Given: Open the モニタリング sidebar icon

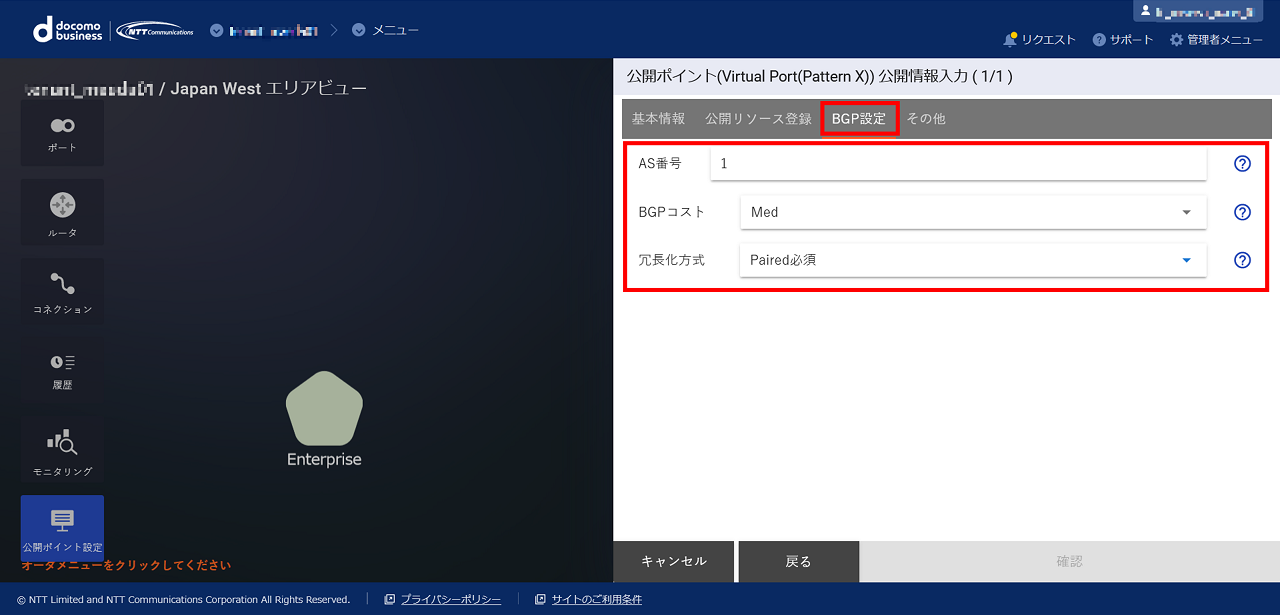Looking at the screenshot, I should point(62,451).
